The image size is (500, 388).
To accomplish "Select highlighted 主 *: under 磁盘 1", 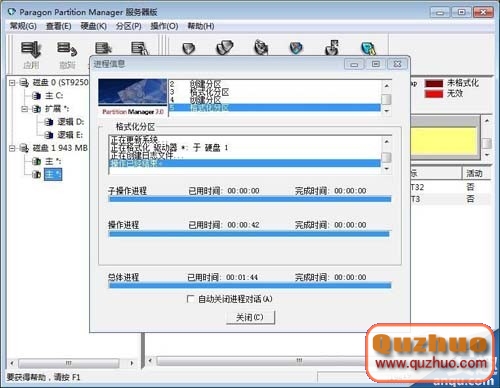I will point(53,174).
